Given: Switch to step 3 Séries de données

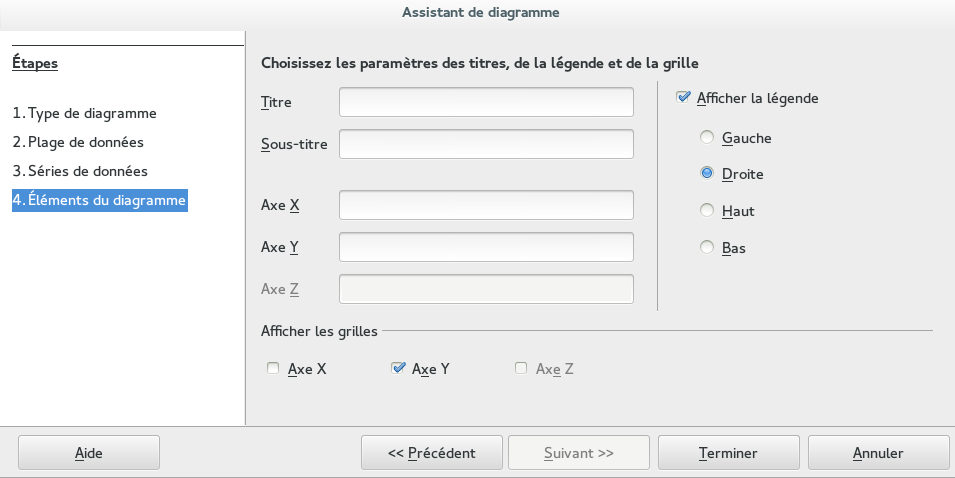Looking at the screenshot, I should (x=80, y=171).
